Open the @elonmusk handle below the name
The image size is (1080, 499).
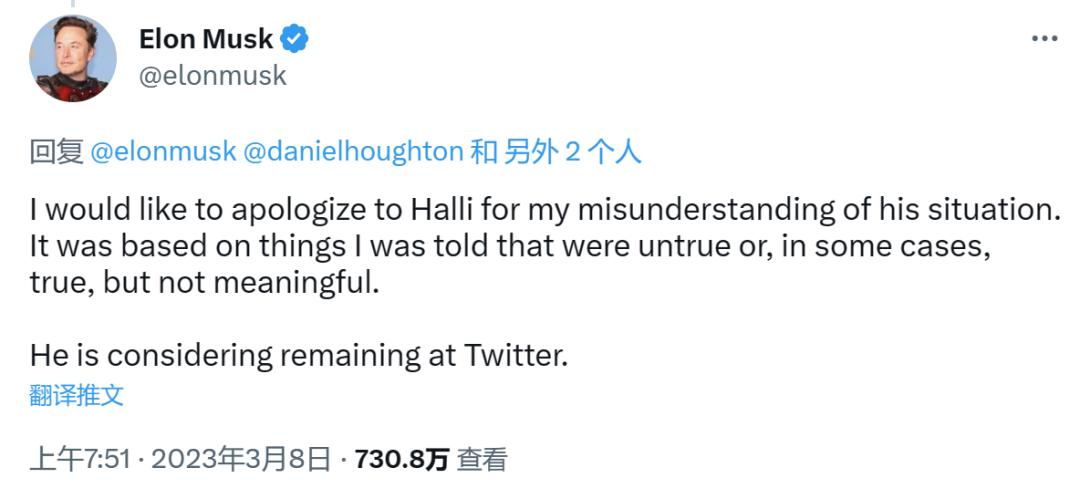pos(213,75)
